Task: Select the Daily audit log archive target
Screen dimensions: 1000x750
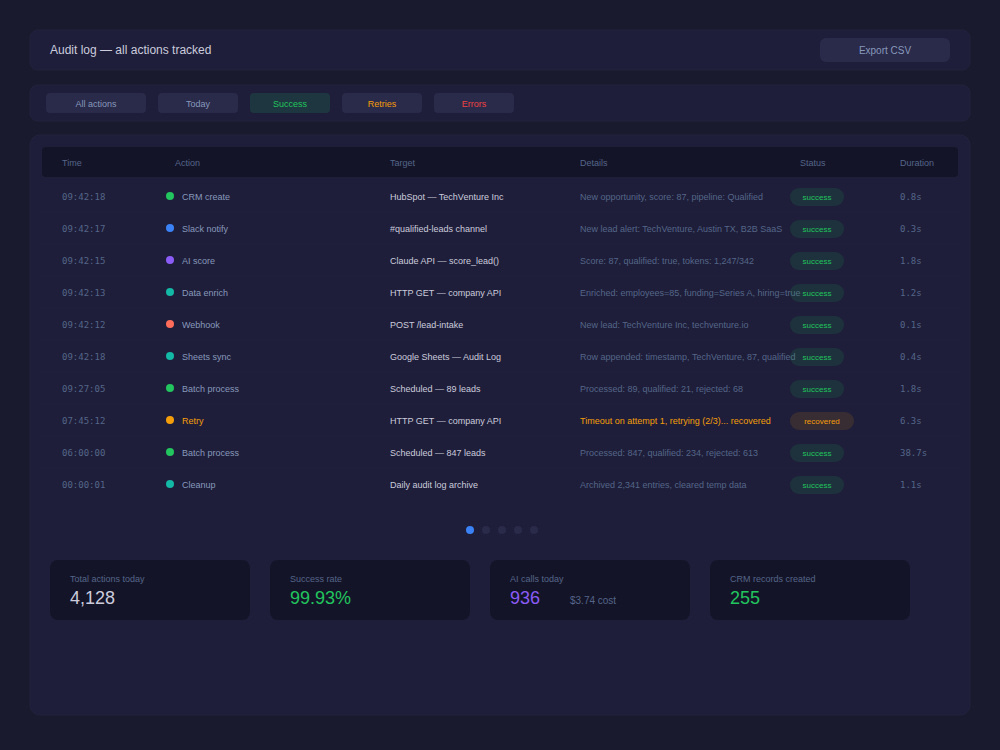Action: coord(434,485)
